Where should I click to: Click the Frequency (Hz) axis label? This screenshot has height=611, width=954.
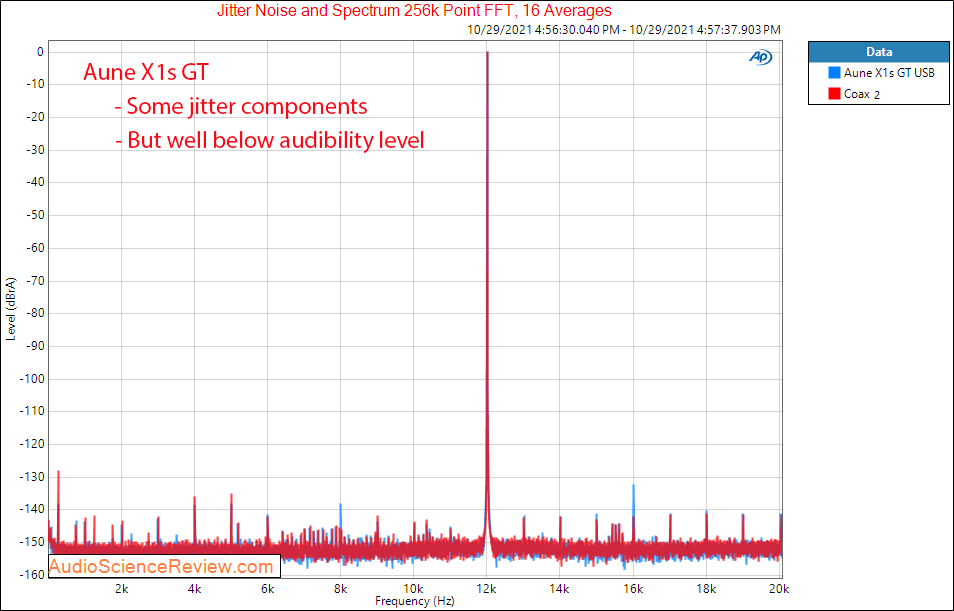[414, 601]
